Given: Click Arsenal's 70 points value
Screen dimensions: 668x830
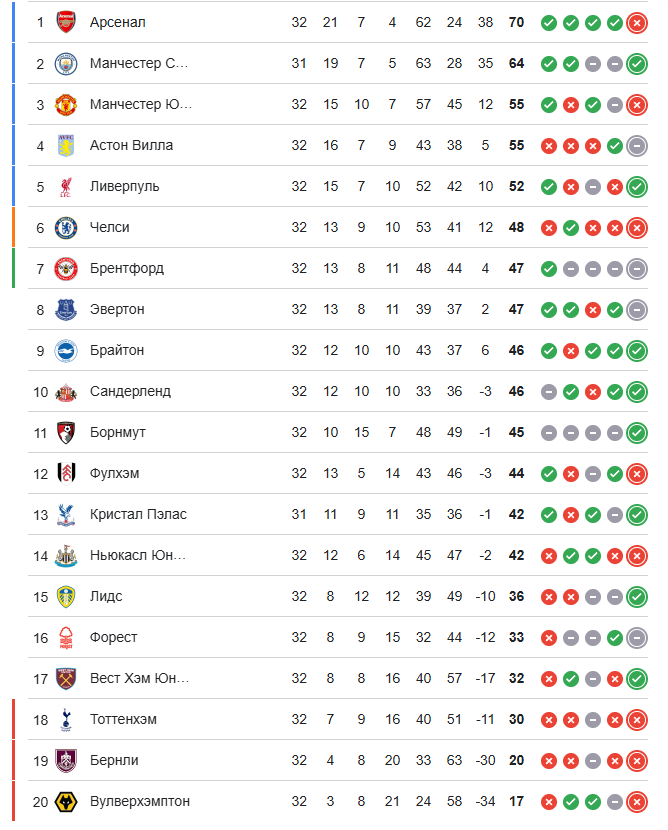Looking at the screenshot, I should [517, 22].
